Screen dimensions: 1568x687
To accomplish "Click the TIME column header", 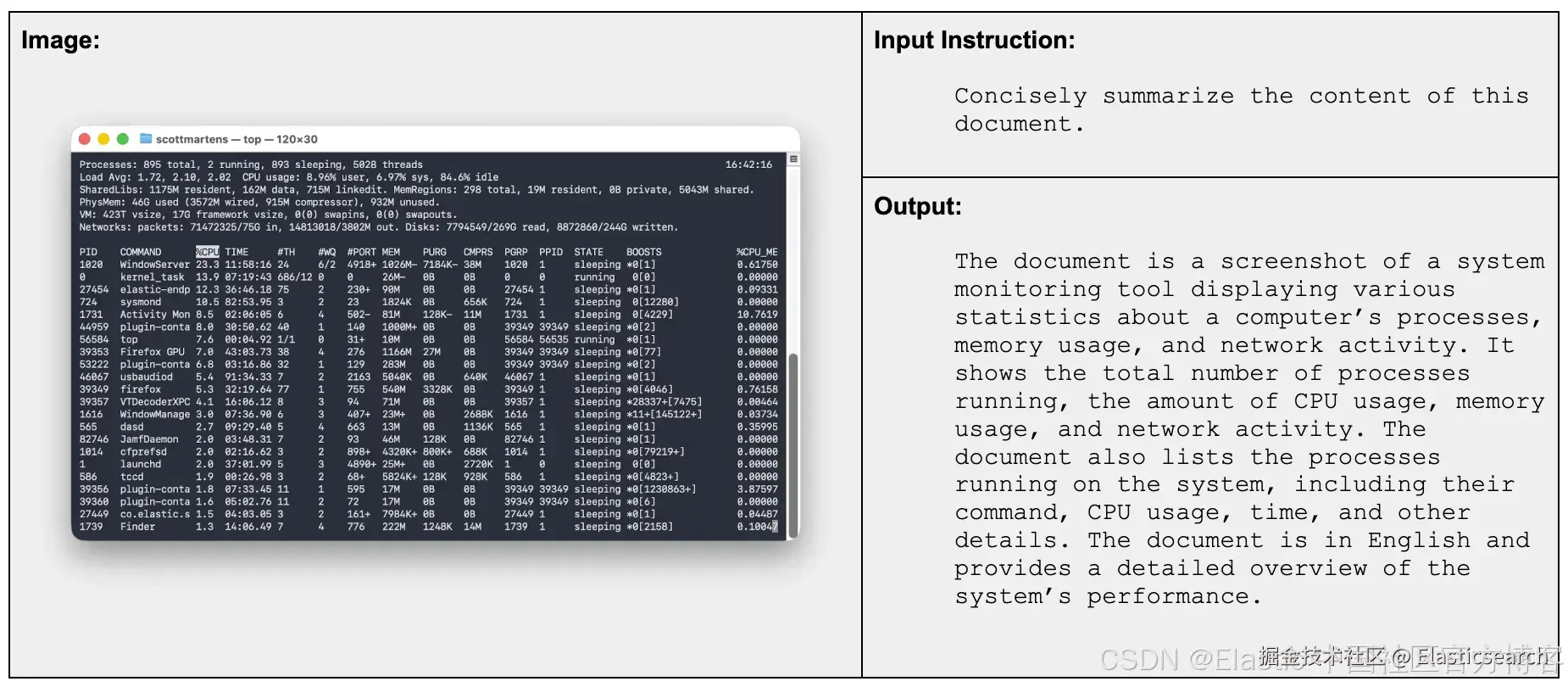I will [x=236, y=252].
